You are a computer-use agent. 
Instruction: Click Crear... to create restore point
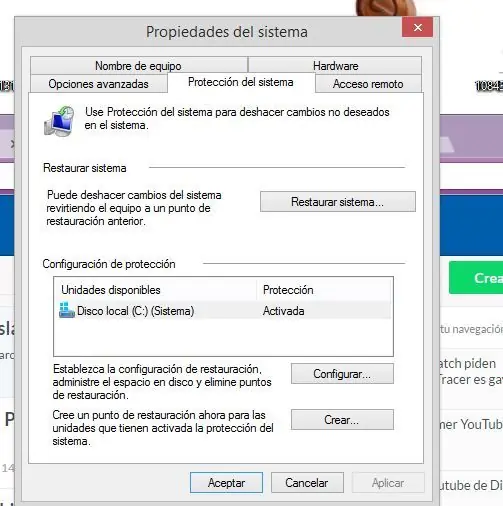(x=342, y=420)
